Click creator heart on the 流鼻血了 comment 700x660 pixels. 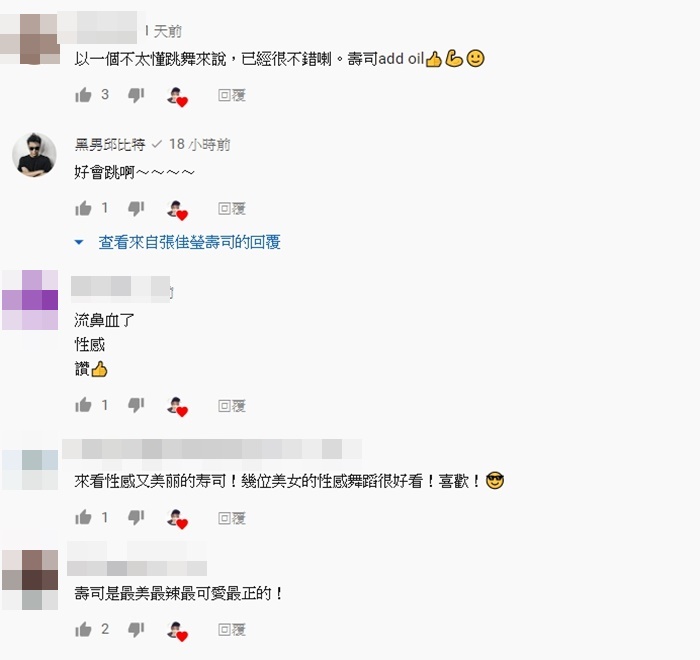click(178, 407)
